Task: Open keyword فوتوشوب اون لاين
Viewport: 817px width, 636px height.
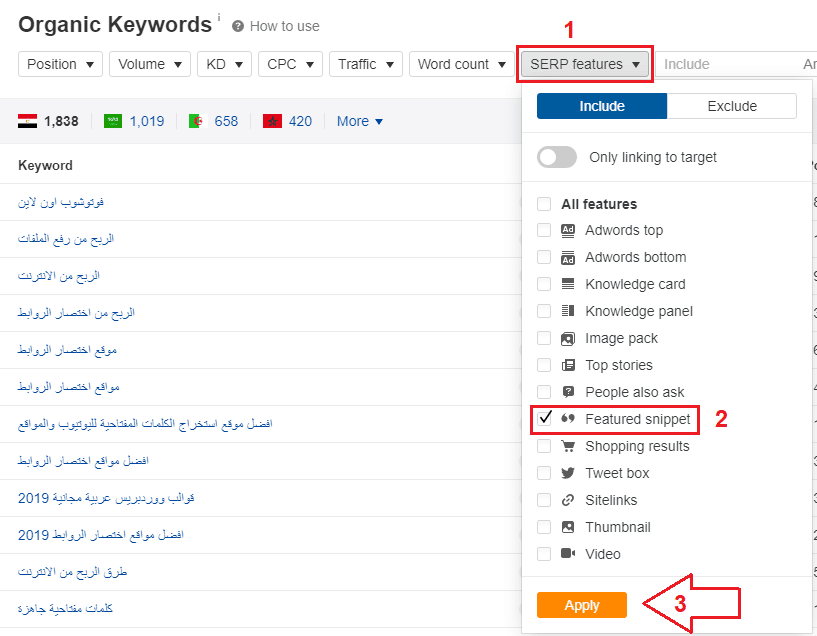Action: click(x=61, y=202)
